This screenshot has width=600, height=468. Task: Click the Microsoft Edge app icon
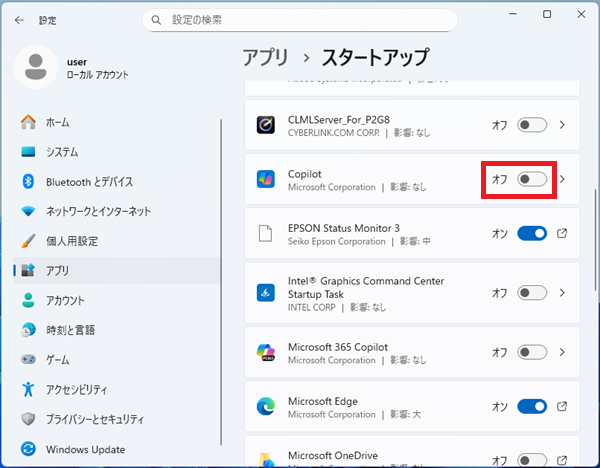click(x=266, y=406)
